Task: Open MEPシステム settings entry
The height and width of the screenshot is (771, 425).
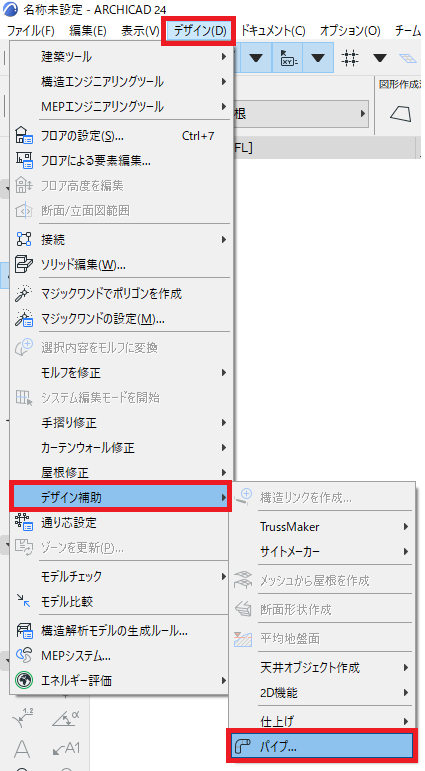Action: (x=120, y=655)
